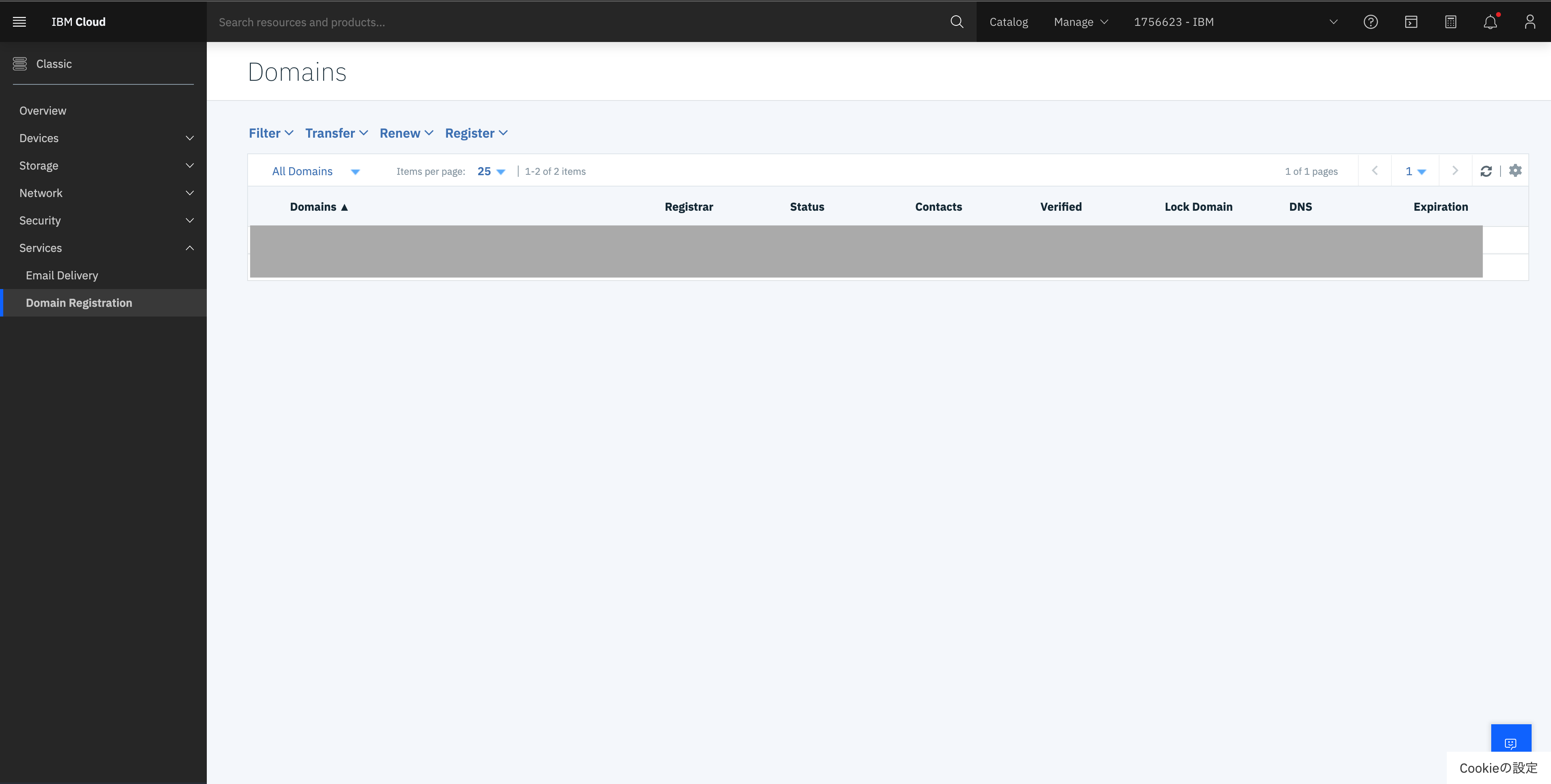Change items per page from 25

pos(491,172)
